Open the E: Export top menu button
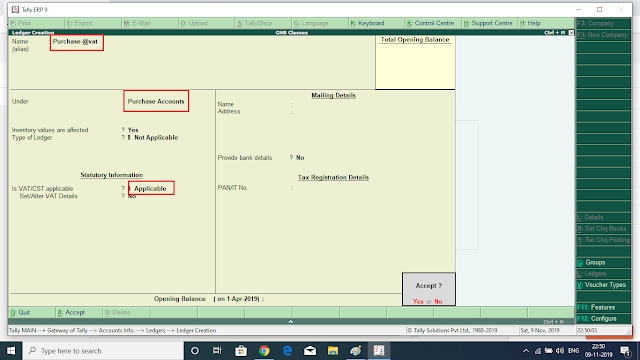Image resolution: width=640 pixels, height=360 pixels. coord(93,23)
